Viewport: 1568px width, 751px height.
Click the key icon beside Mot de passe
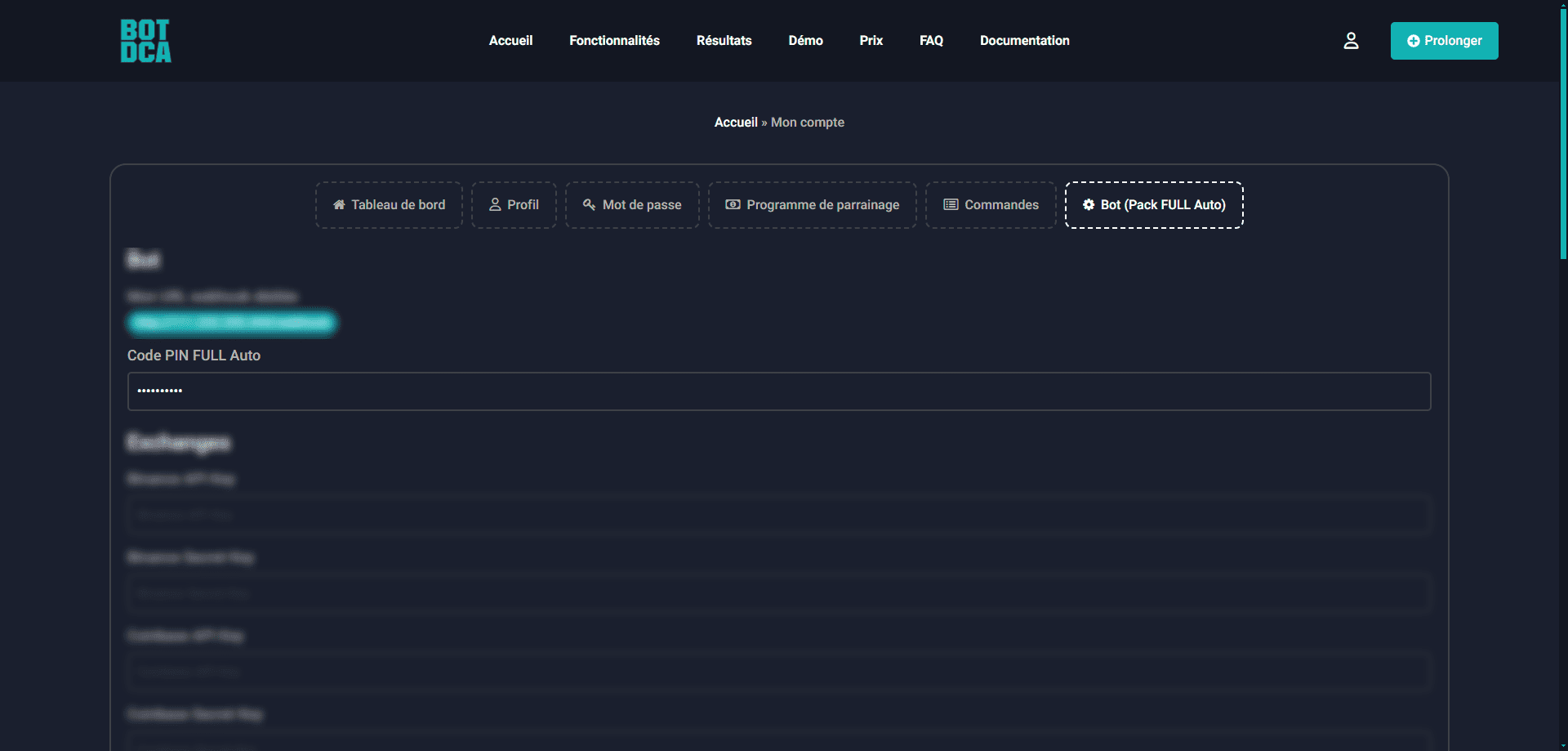click(589, 205)
